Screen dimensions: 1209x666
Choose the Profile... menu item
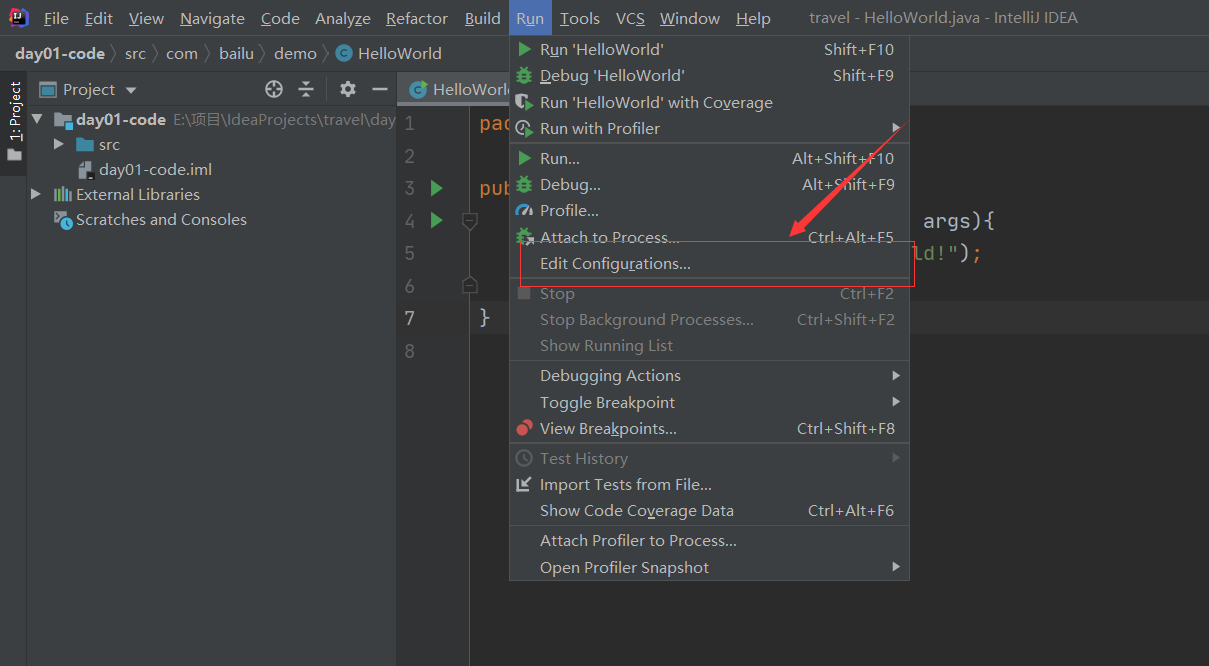coord(709,210)
